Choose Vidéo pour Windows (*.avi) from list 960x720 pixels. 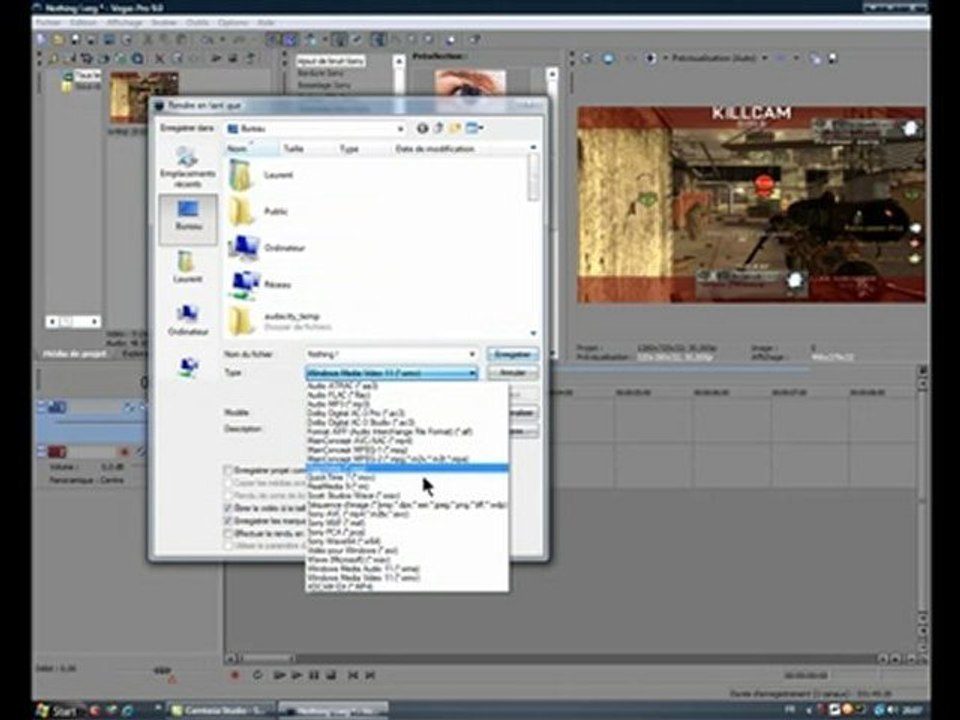[x=353, y=550]
